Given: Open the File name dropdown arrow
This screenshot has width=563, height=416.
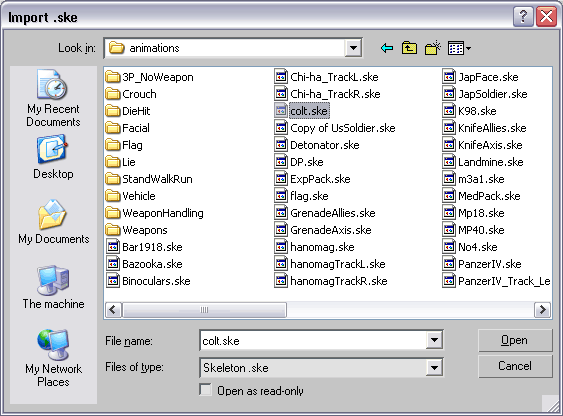Looking at the screenshot, I should pos(434,340).
